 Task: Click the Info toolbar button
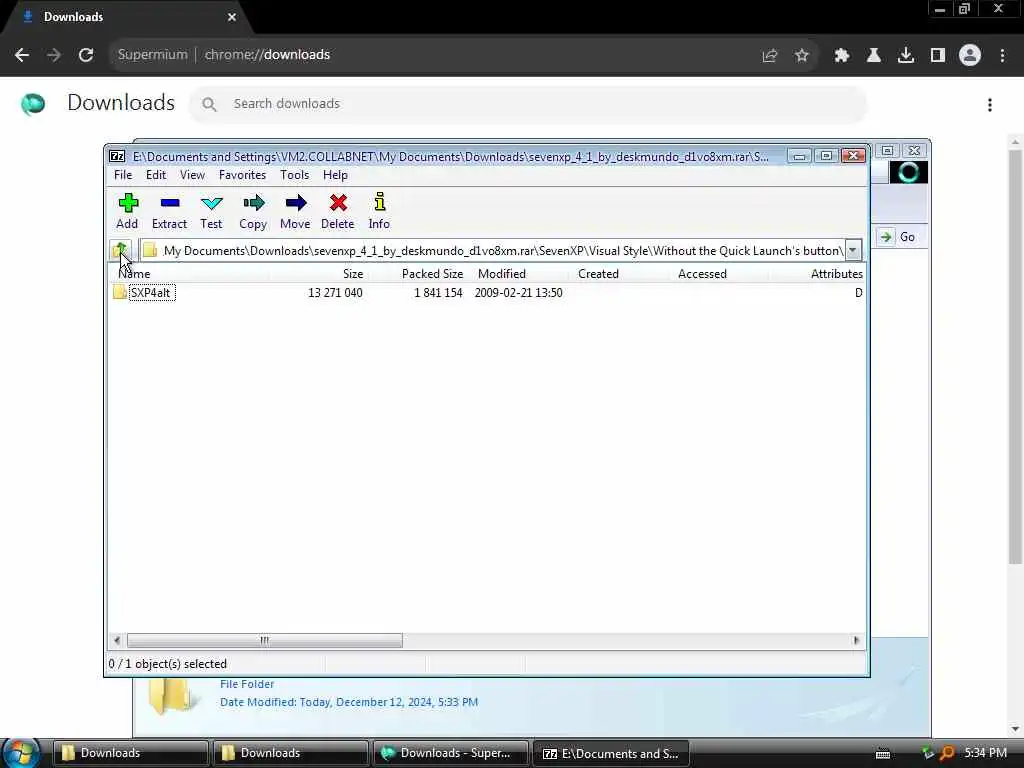tap(379, 211)
